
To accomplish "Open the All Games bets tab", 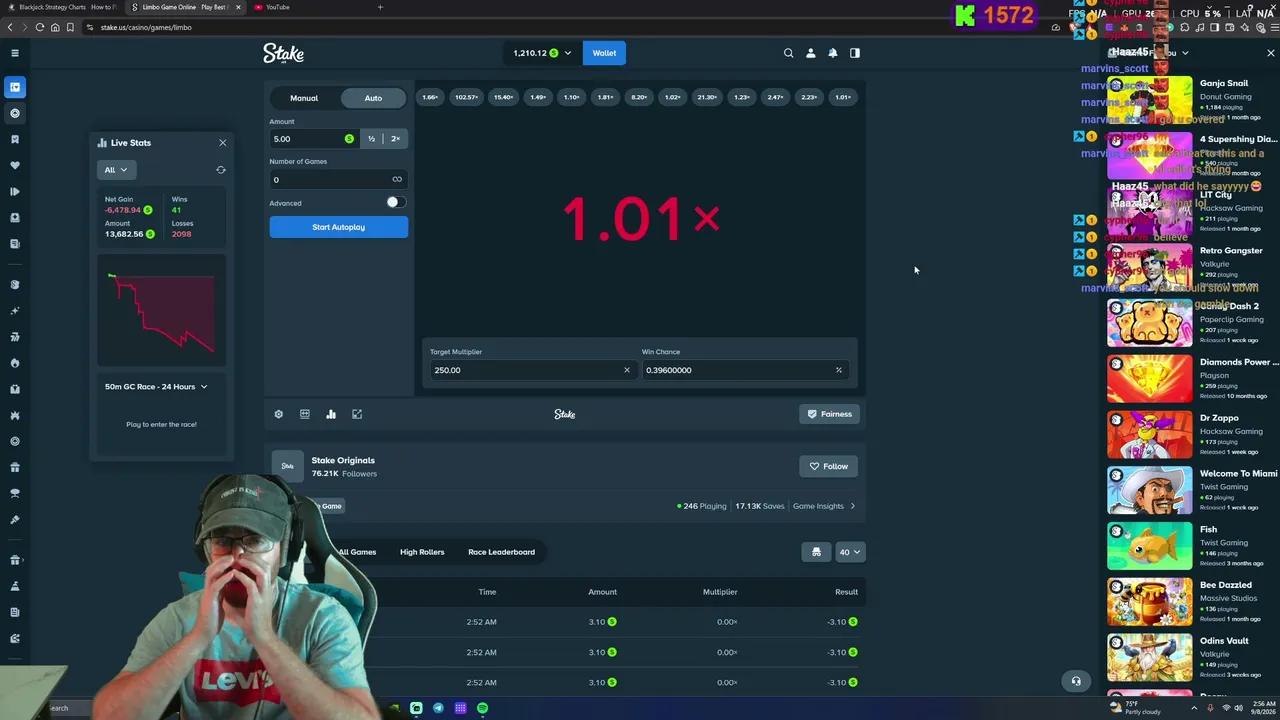I will coord(357,552).
